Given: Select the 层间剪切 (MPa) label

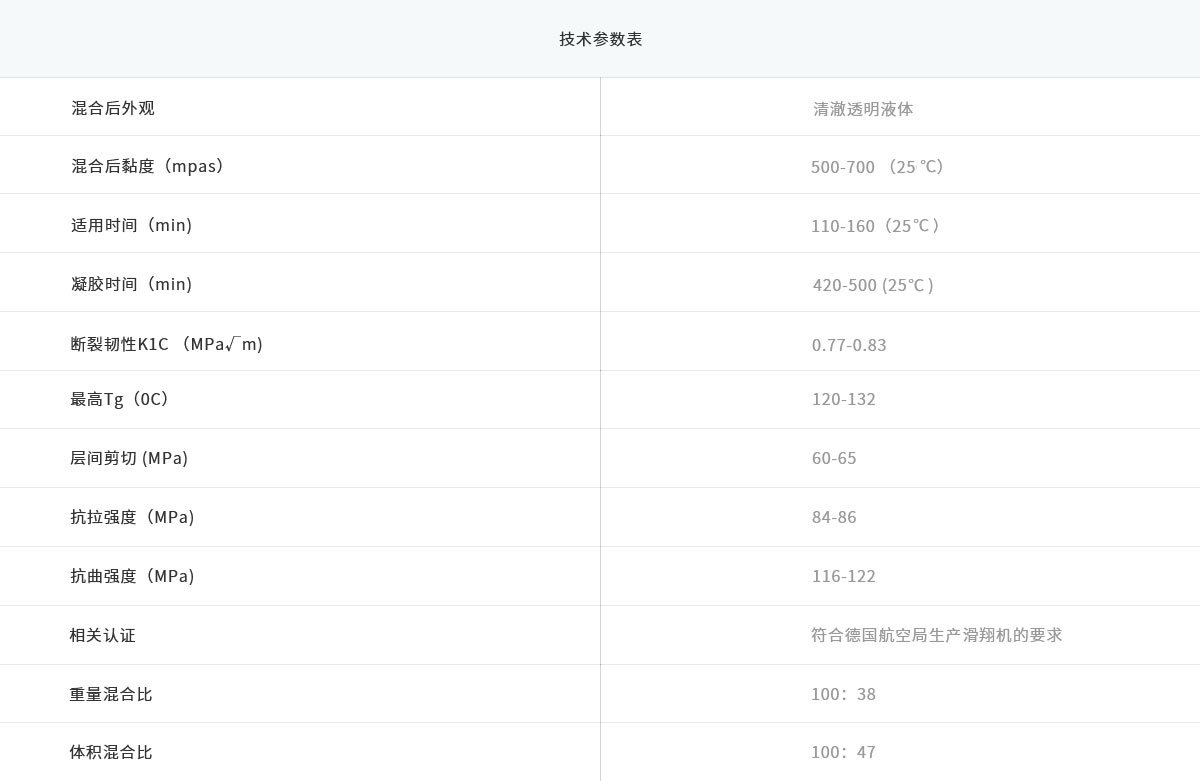Looking at the screenshot, I should pos(129,458).
